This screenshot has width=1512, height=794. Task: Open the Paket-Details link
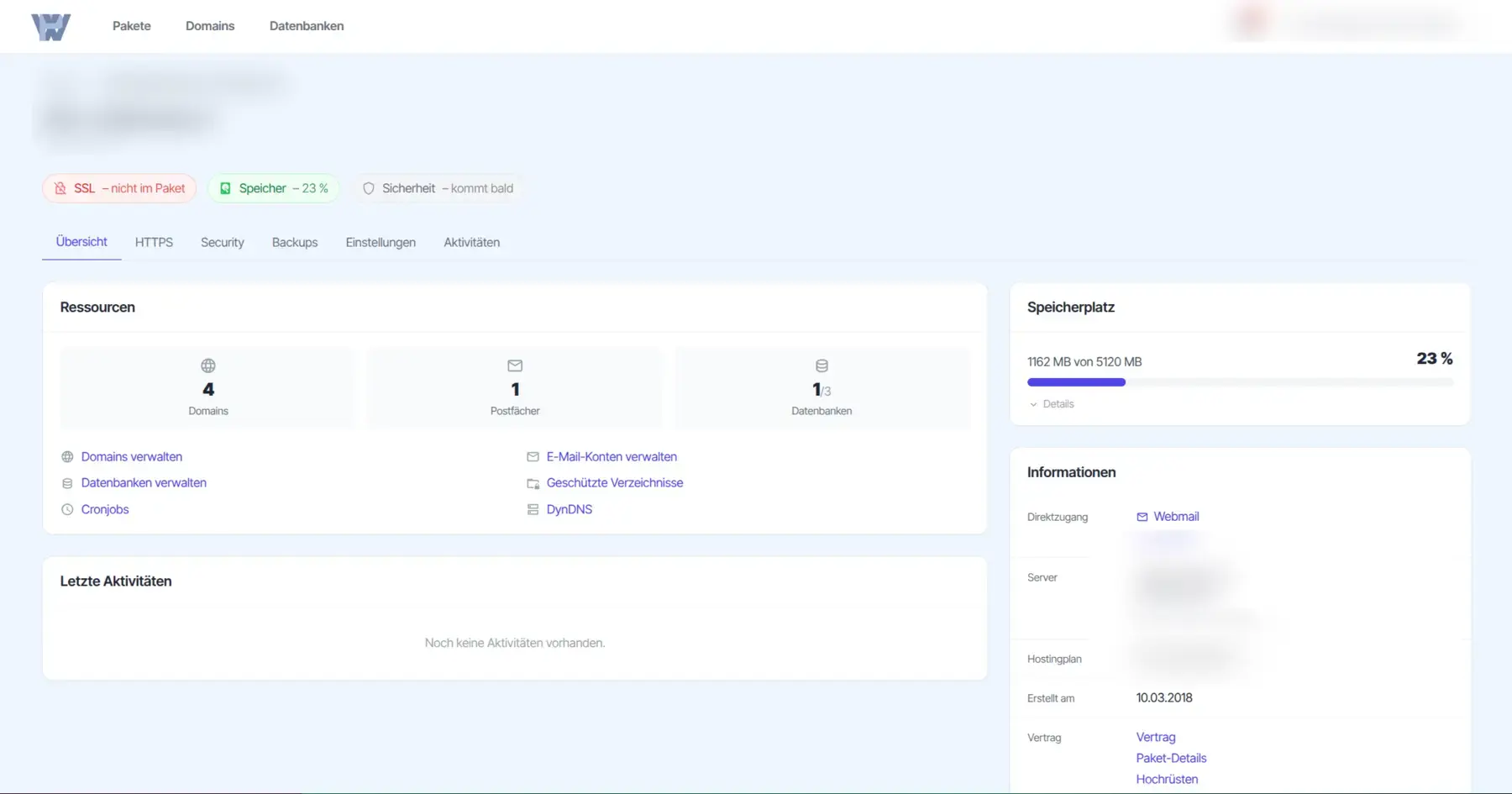click(x=1171, y=758)
